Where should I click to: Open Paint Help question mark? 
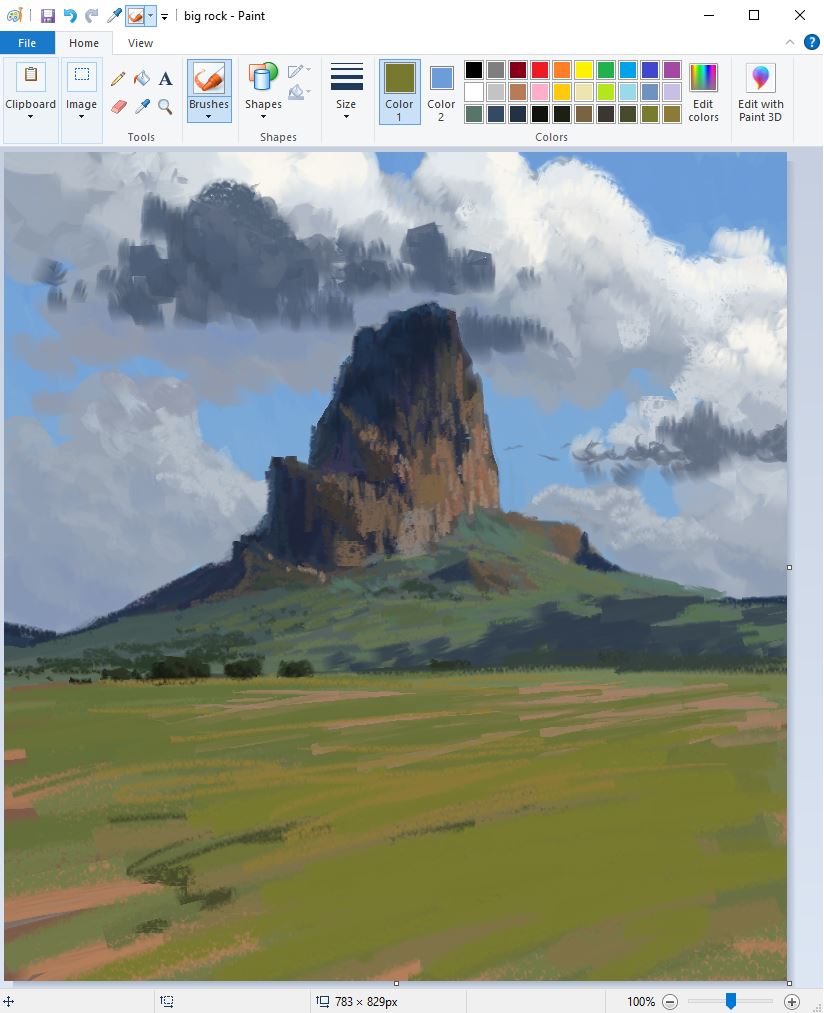click(812, 43)
